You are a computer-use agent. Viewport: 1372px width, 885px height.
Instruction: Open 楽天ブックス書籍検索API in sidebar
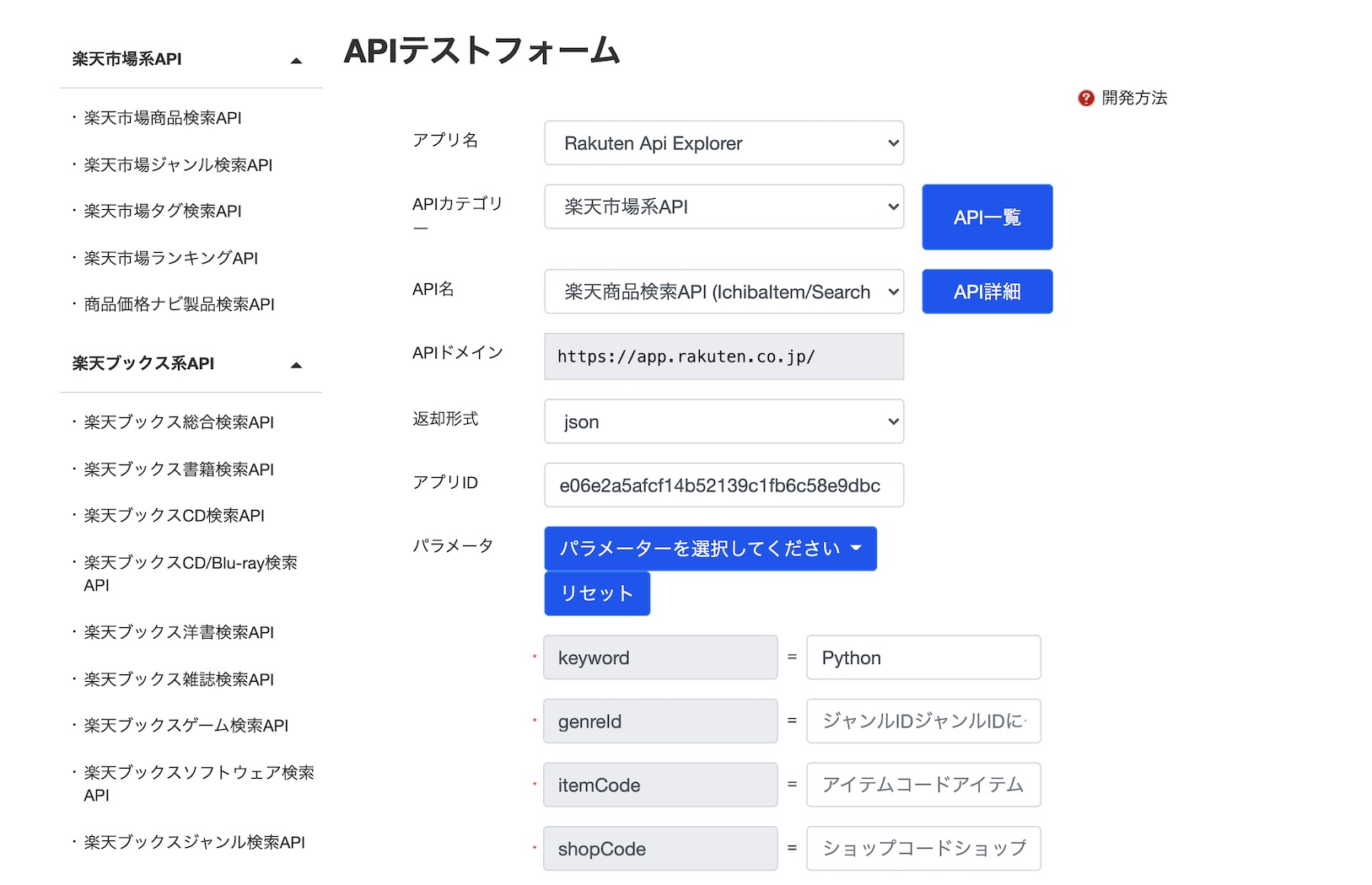point(179,469)
